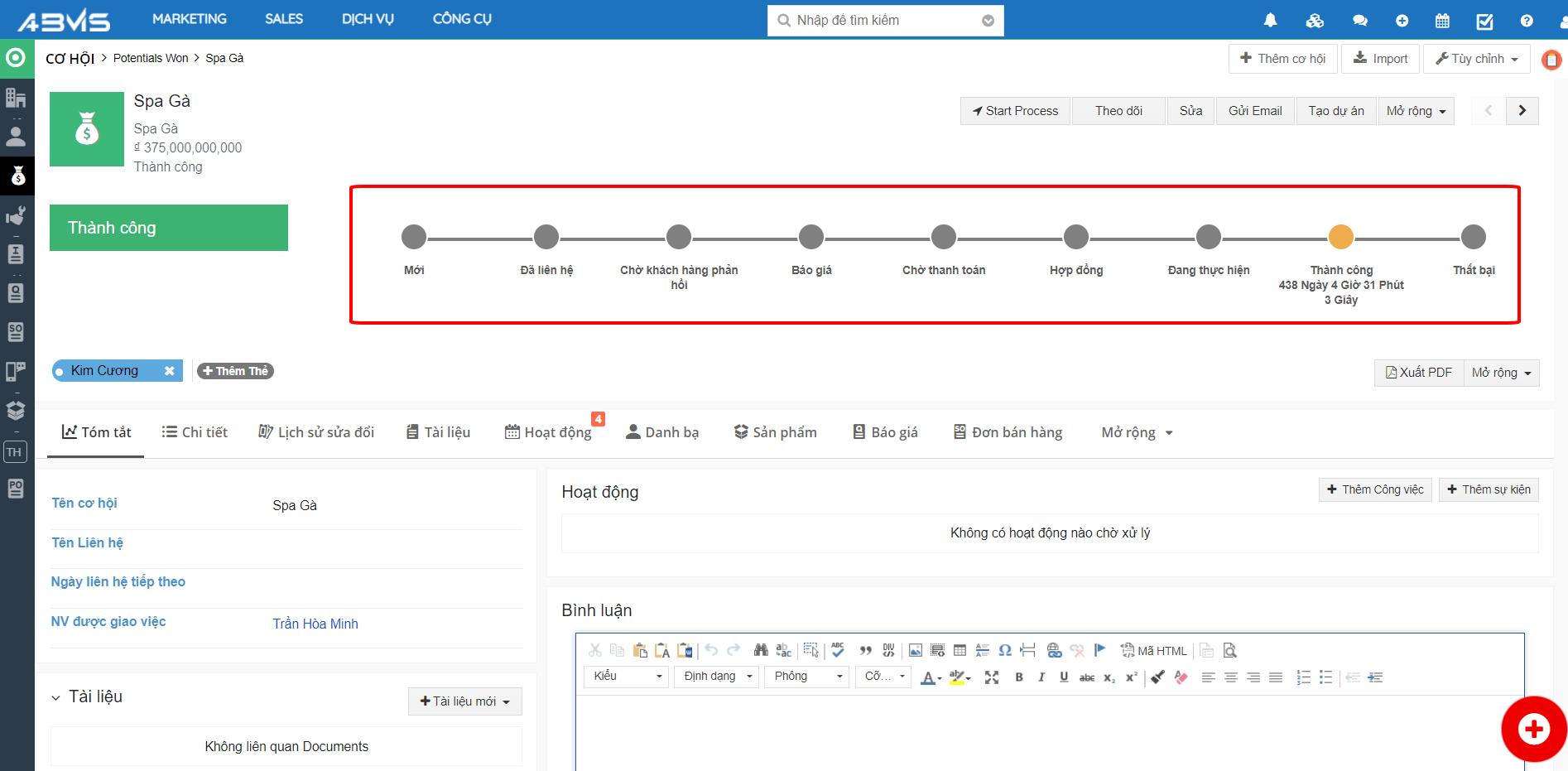
Task: Go to next record arrow
Action: click(x=1522, y=111)
